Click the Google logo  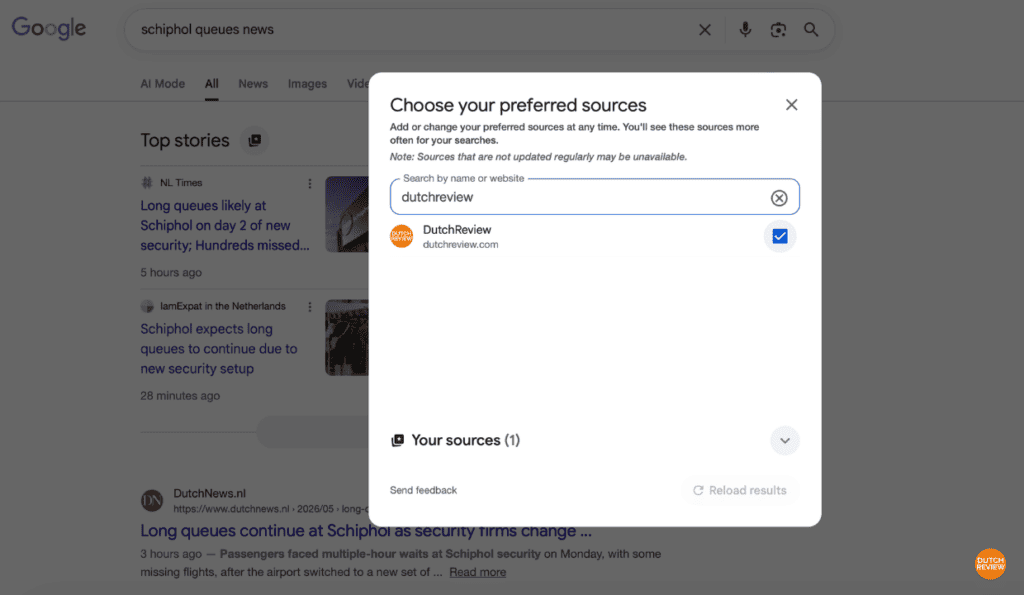coord(49,28)
